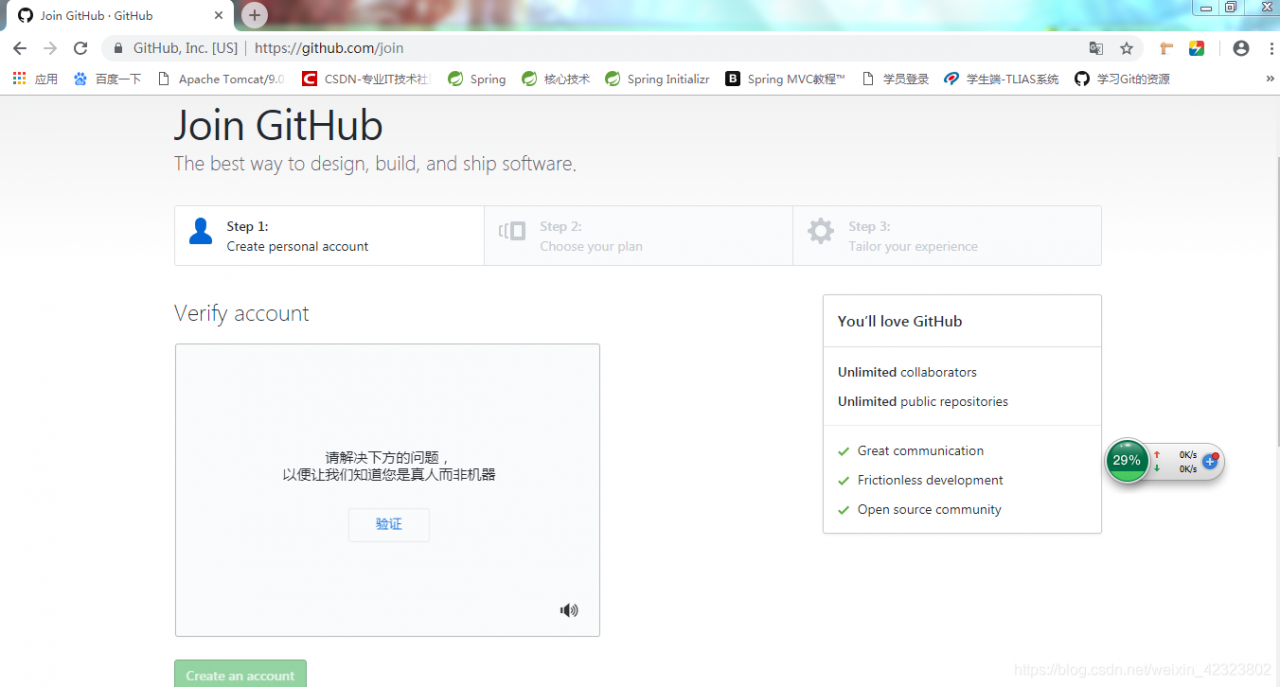Open Chrome's three-dot menu
The image size is (1280, 687).
coord(1272,47)
